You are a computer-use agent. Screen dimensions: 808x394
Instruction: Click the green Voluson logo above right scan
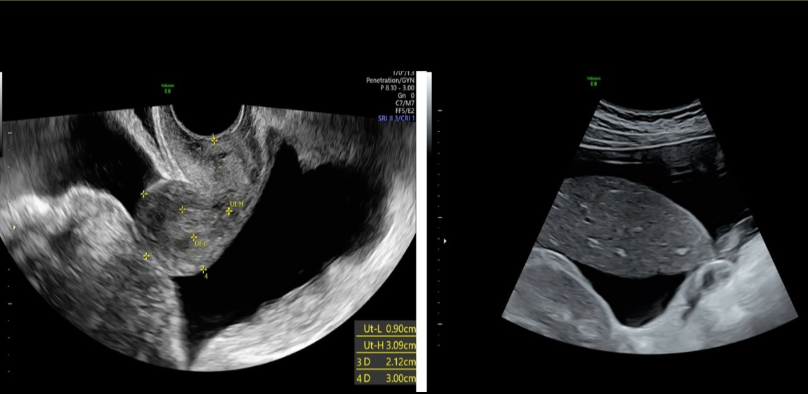593,81
